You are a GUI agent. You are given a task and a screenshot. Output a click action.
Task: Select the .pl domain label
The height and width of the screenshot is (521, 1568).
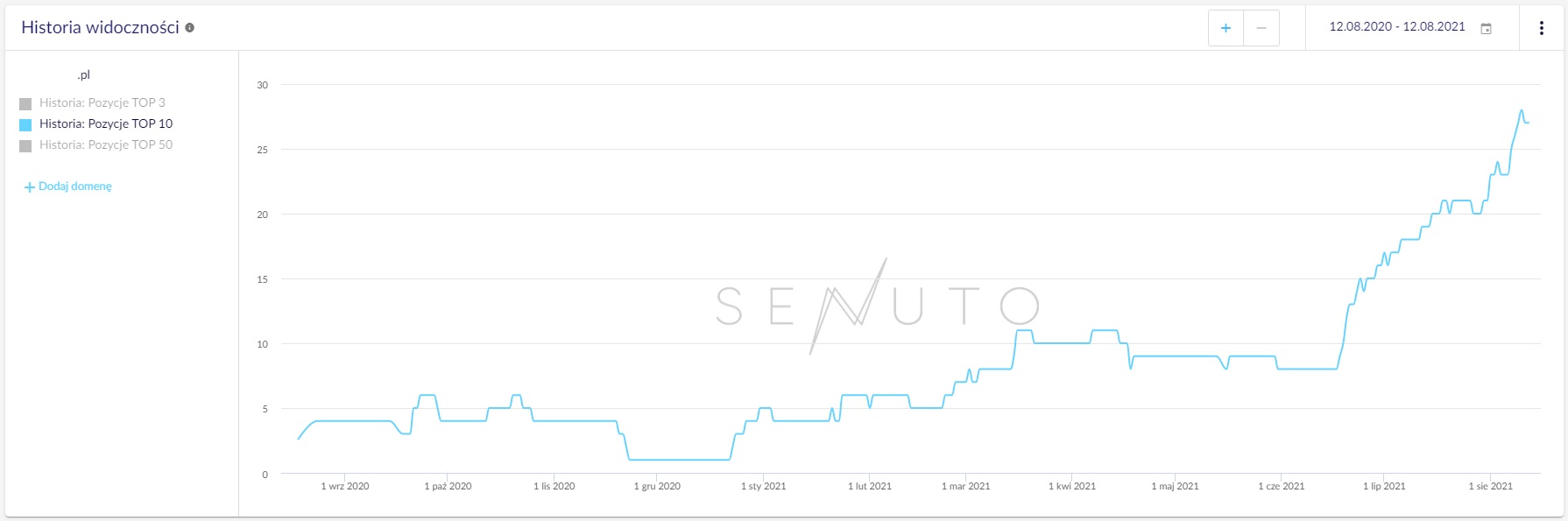[x=83, y=74]
